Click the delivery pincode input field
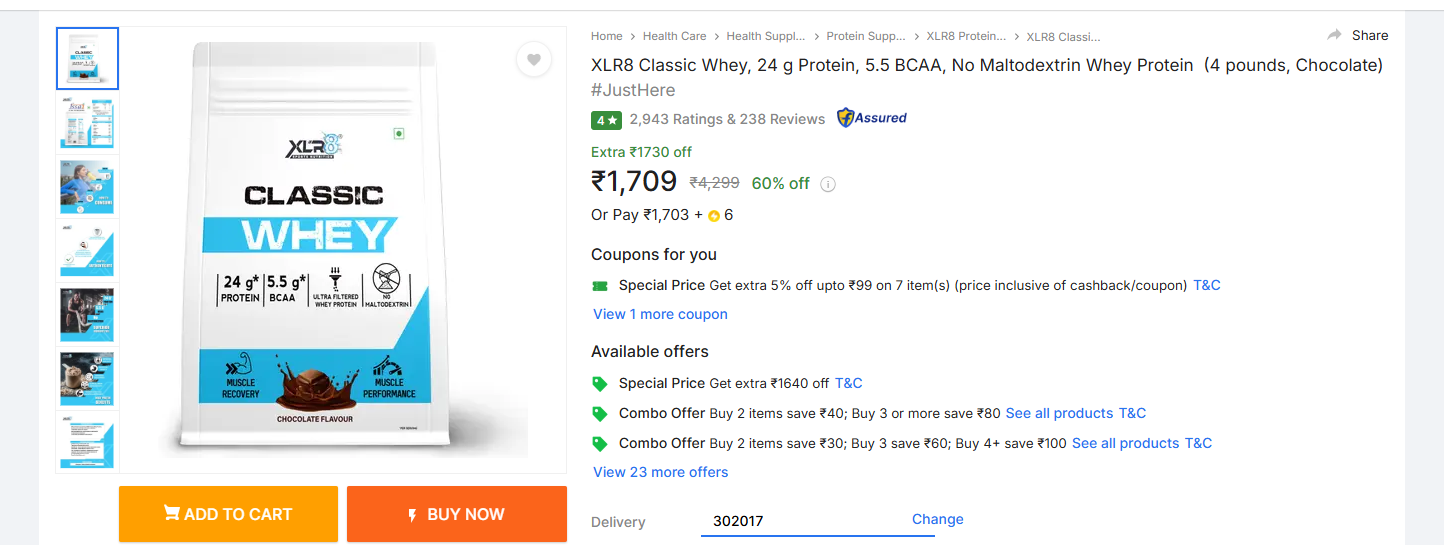Image resolution: width=1444 pixels, height=545 pixels. pyautogui.click(x=800, y=521)
